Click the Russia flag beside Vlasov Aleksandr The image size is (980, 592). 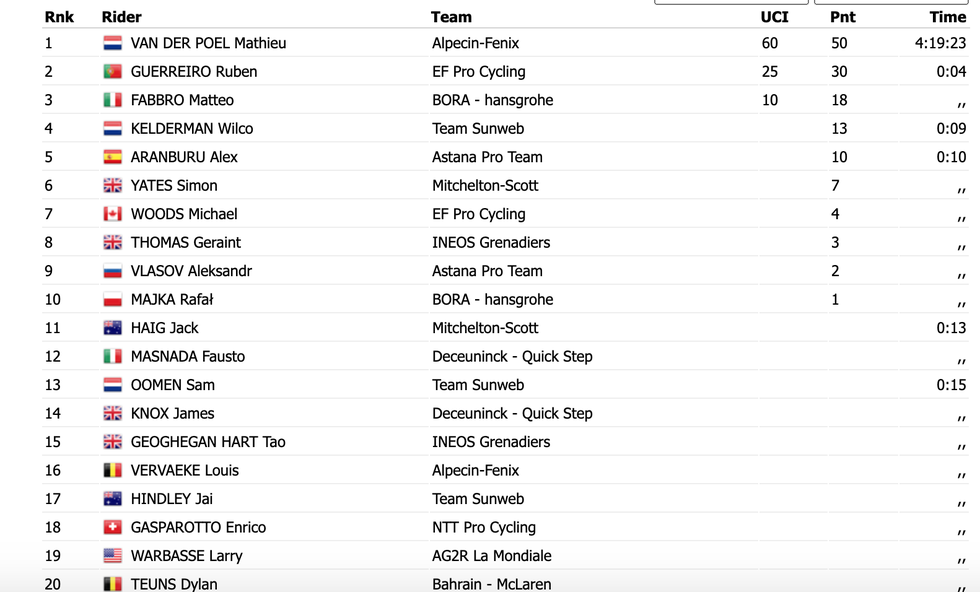tap(112, 271)
